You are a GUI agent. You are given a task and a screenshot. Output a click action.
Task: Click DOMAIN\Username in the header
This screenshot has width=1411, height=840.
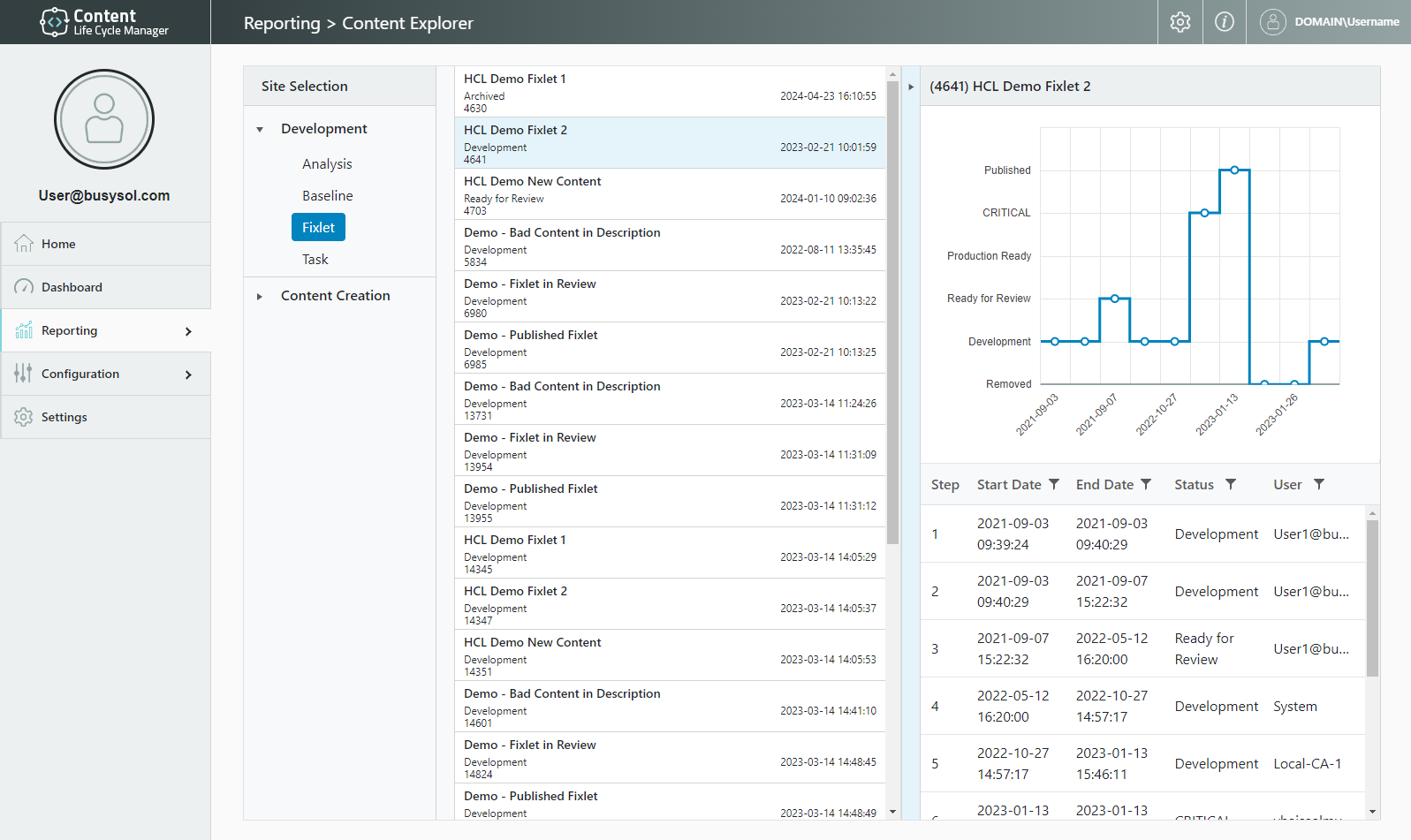(1347, 22)
